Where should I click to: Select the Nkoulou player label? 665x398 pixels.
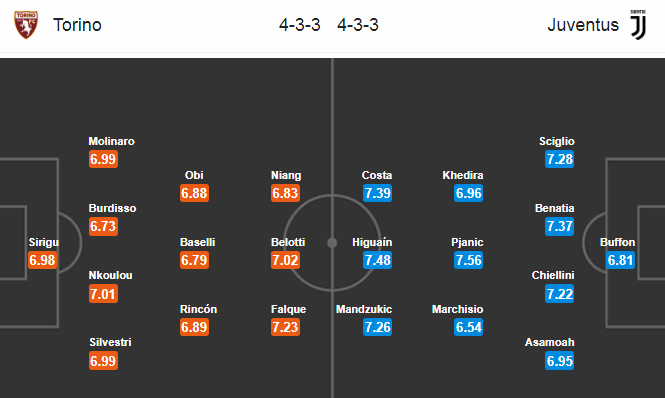tap(110, 275)
